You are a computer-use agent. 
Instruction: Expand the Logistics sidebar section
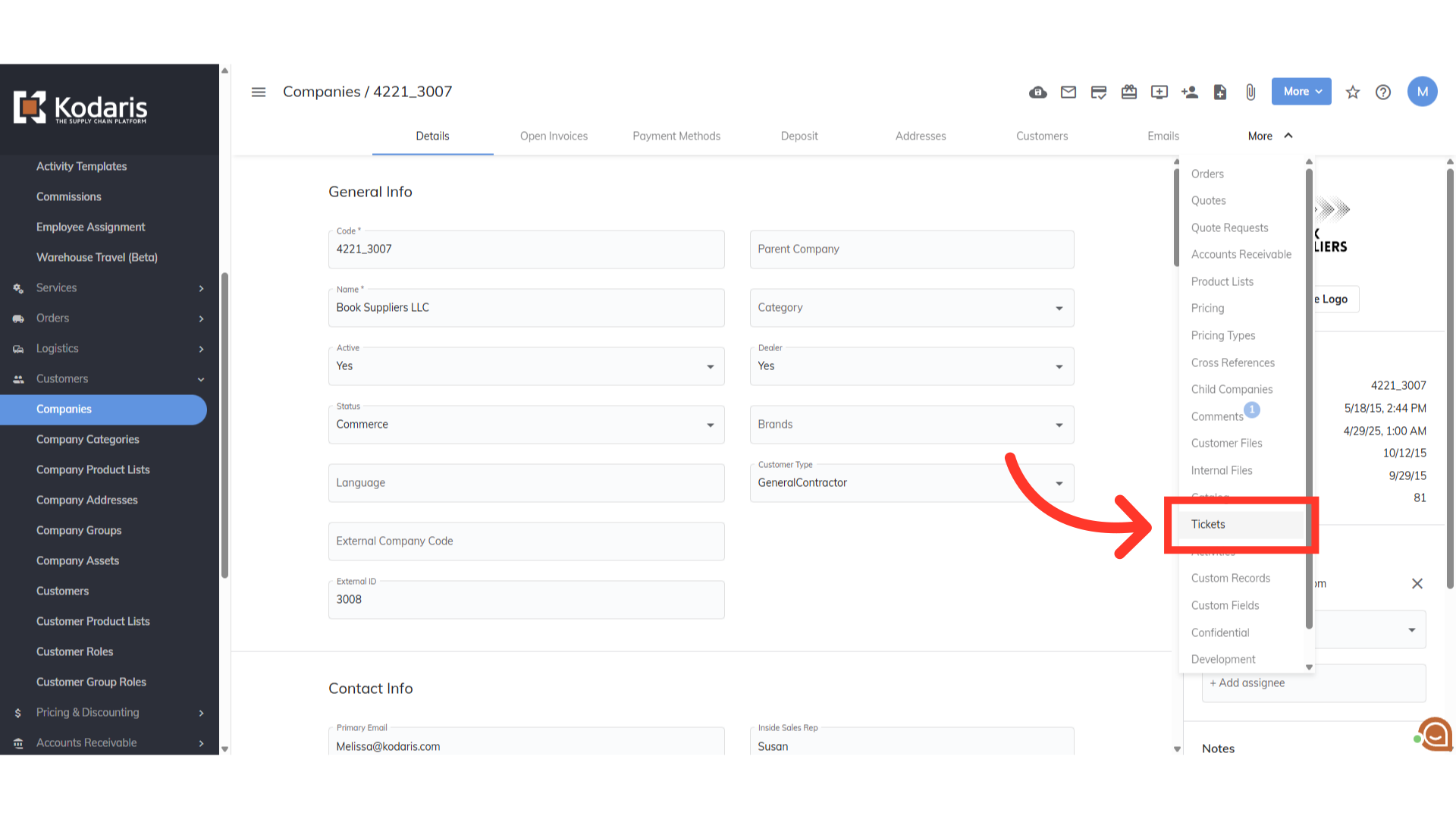coord(109,349)
